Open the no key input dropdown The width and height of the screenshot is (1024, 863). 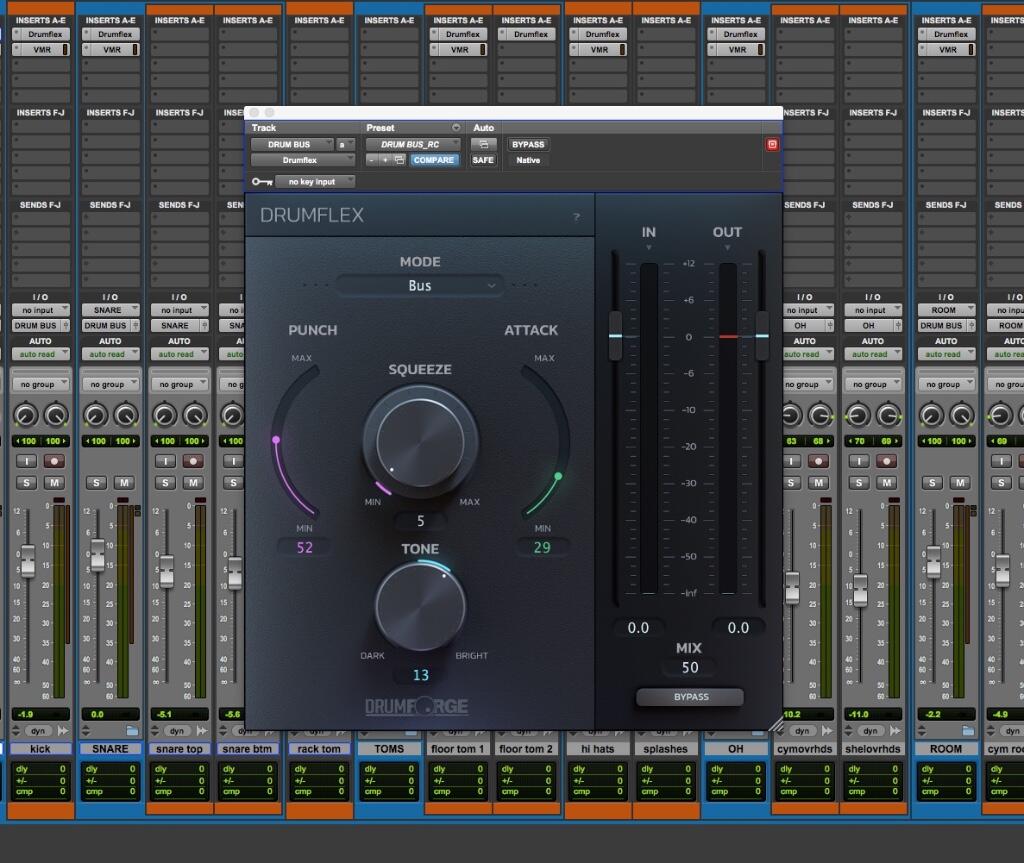click(x=315, y=182)
